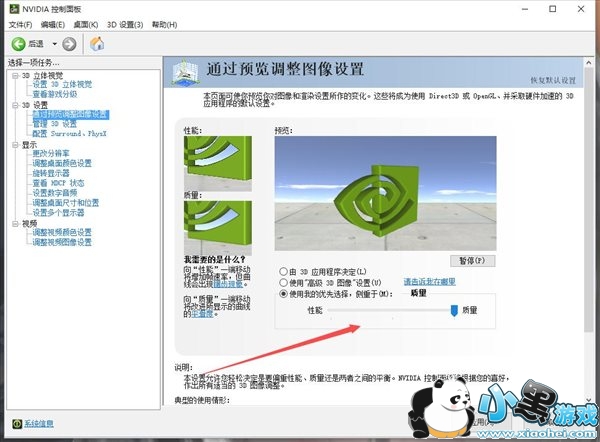600x442 pixels.
Task: Open the Home icon in toolbar
Action: coord(97,44)
